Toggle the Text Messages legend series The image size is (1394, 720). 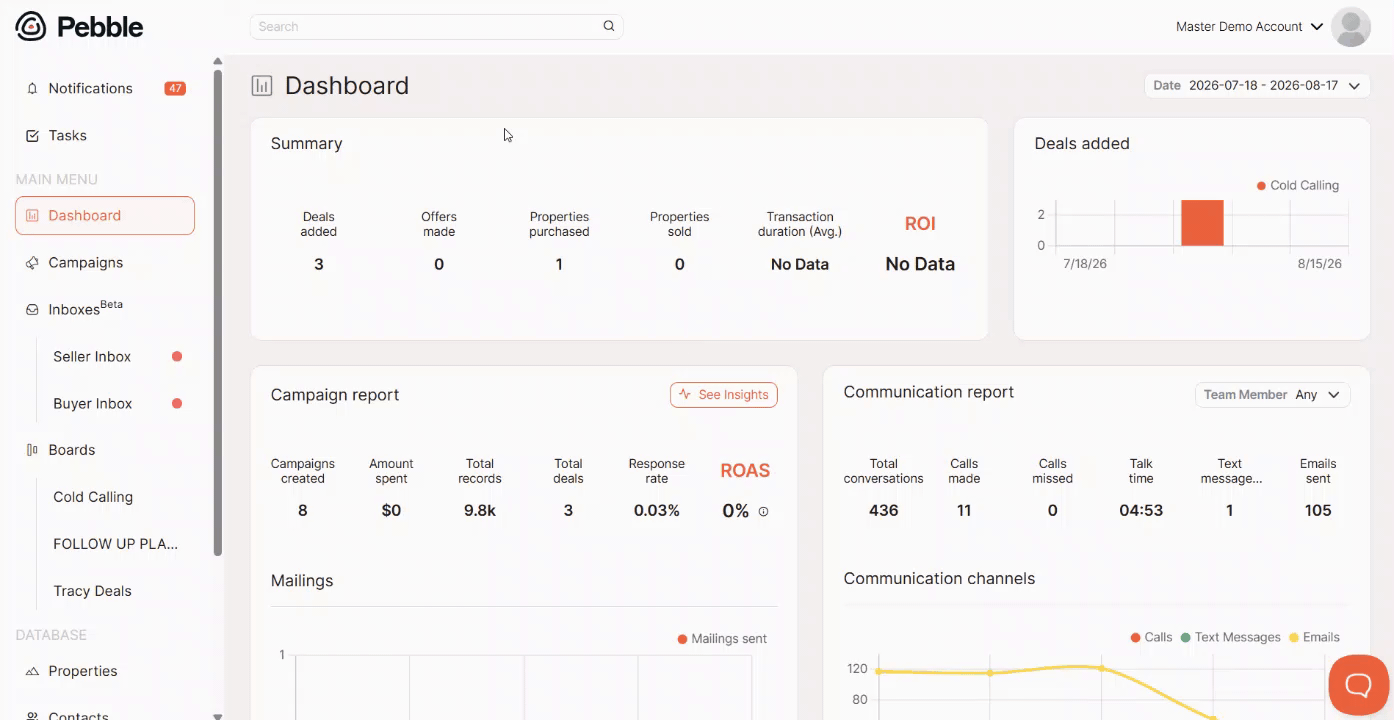(1230, 637)
